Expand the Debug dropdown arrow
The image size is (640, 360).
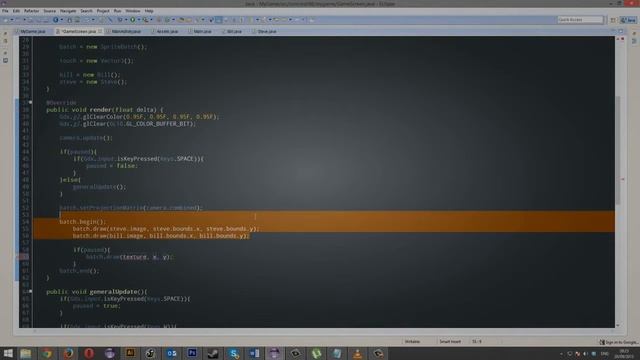coord(126,20)
